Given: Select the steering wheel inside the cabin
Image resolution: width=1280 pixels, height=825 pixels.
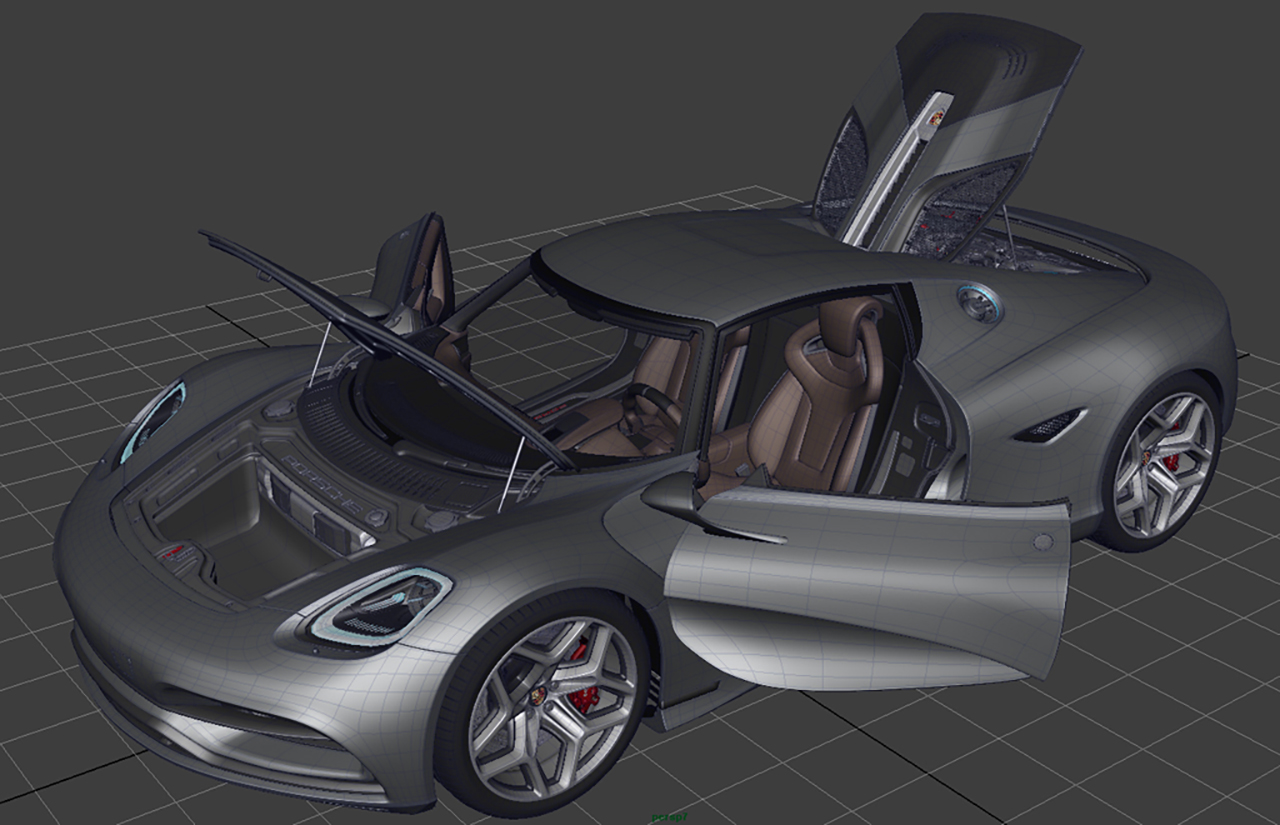Looking at the screenshot, I should pyautogui.click(x=655, y=407).
